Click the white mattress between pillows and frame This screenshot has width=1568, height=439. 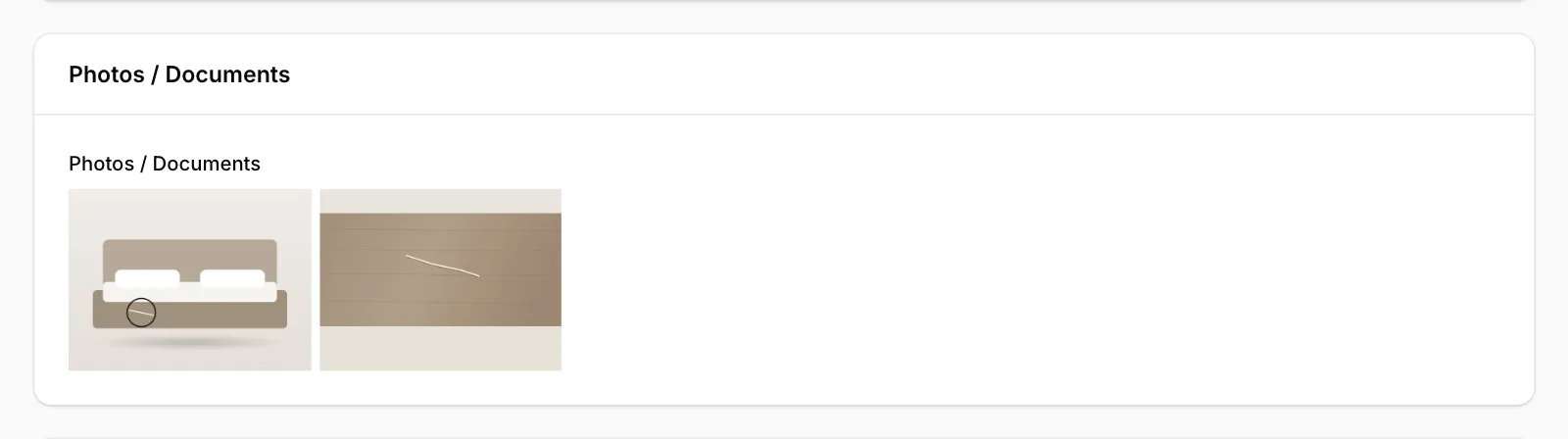pyautogui.click(x=190, y=292)
